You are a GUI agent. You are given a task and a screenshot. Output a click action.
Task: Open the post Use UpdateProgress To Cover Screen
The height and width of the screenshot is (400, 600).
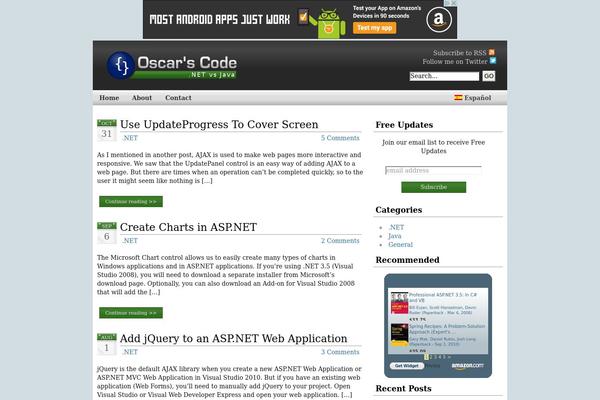(219, 124)
